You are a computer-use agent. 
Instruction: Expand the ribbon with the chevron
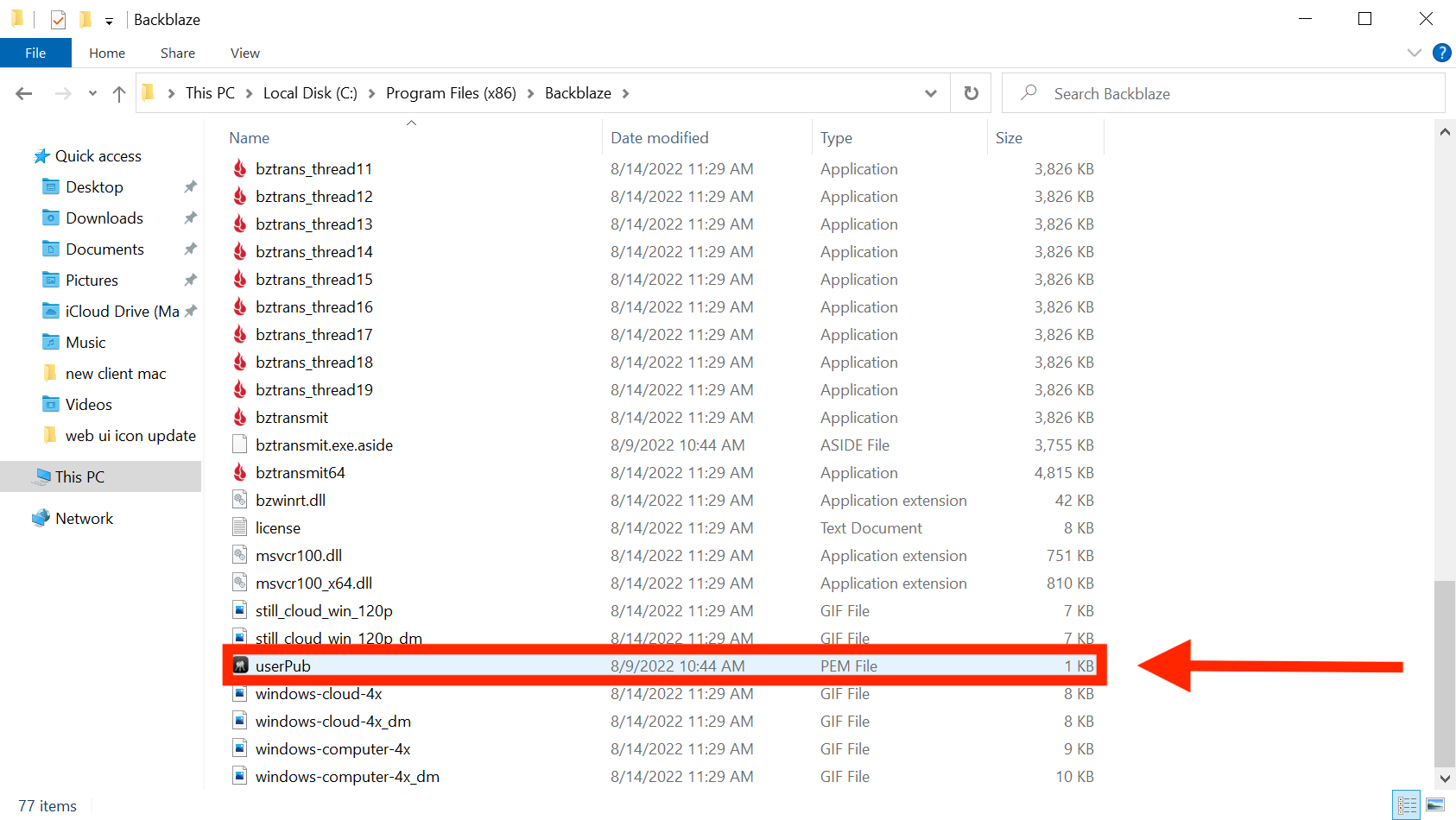pos(1414,53)
